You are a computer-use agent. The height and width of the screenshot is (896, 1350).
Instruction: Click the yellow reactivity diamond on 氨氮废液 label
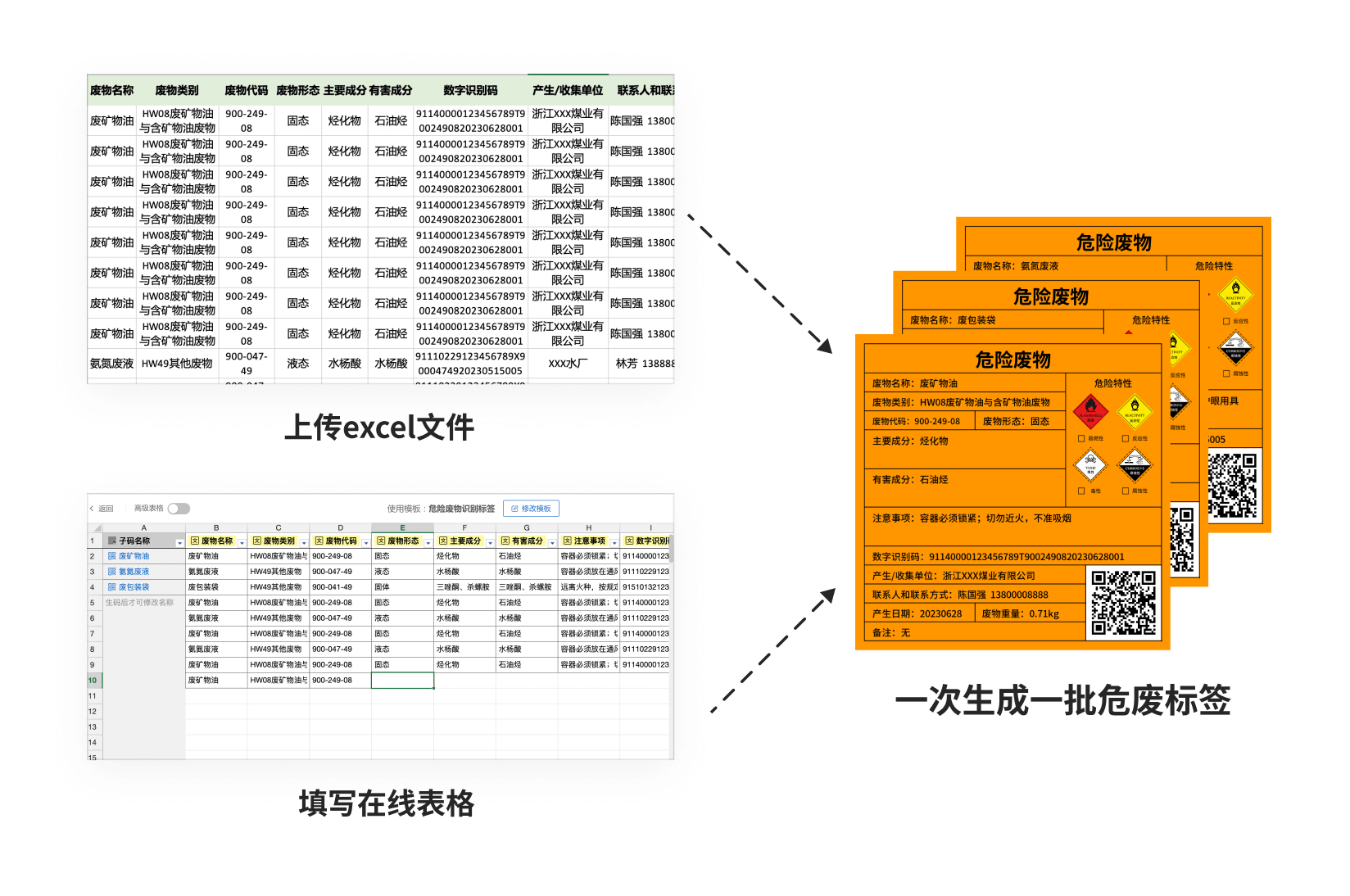pos(1235,295)
